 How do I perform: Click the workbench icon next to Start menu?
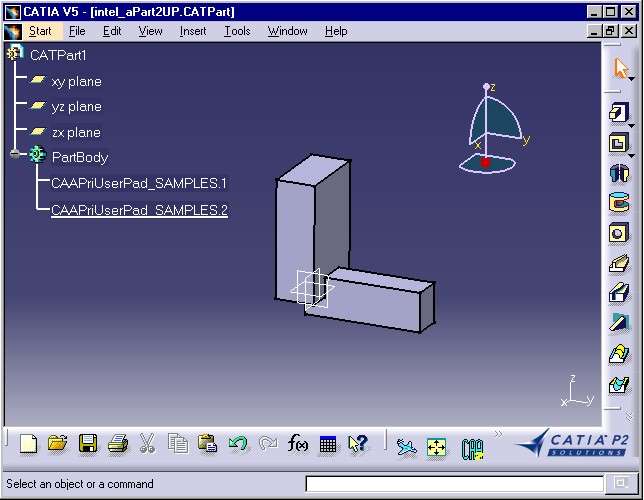pos(12,31)
